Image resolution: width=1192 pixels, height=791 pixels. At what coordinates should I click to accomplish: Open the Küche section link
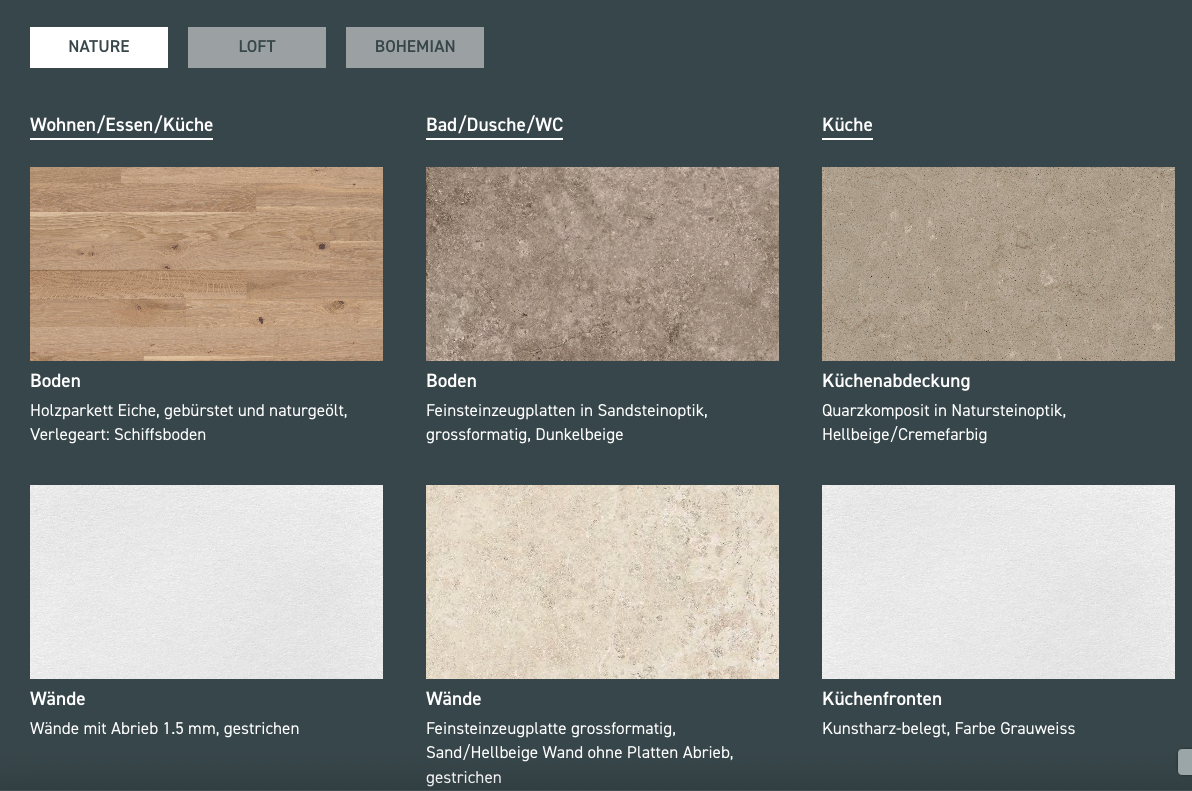coord(847,124)
